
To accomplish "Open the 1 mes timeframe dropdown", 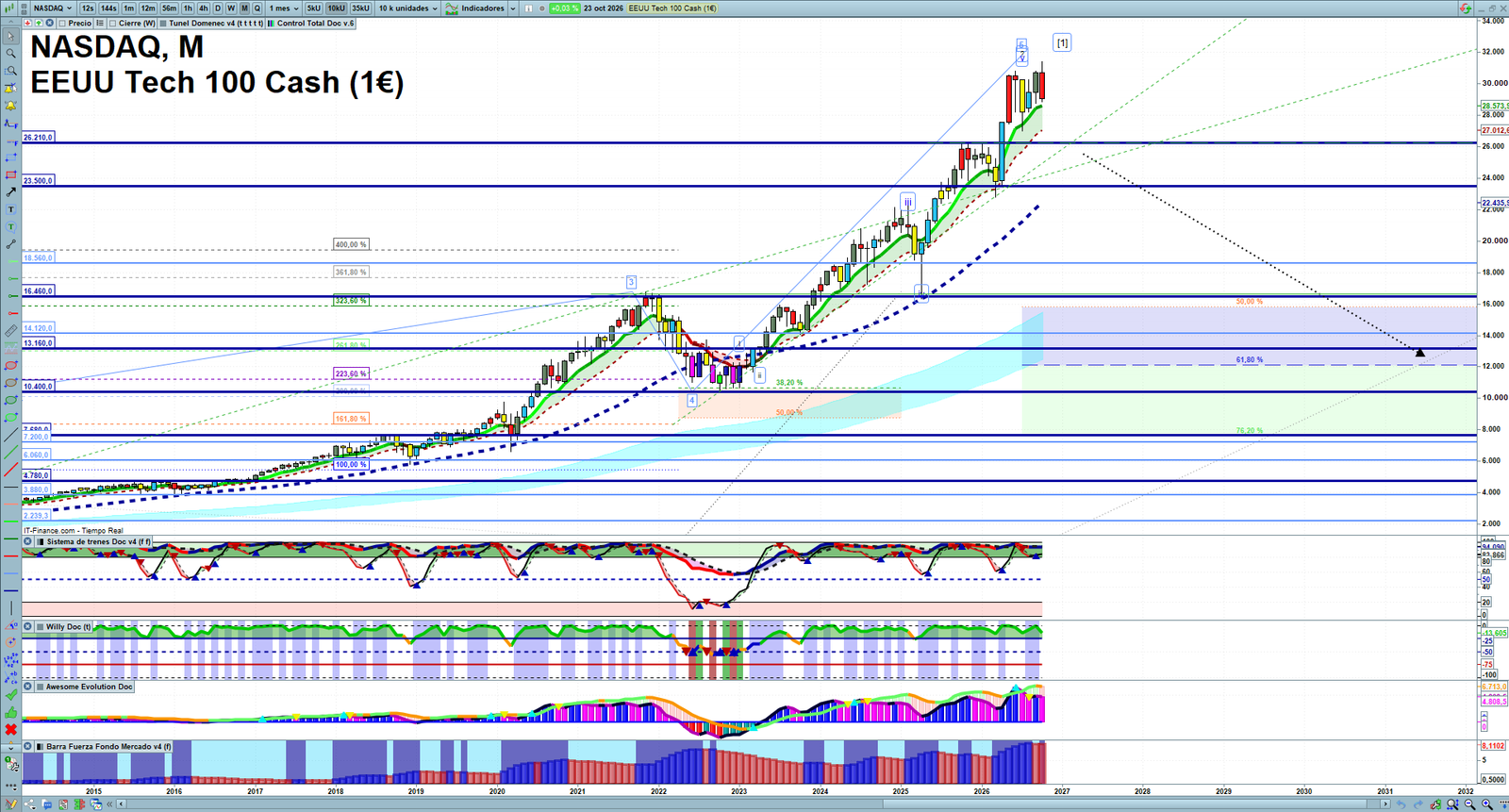I will point(284,8).
